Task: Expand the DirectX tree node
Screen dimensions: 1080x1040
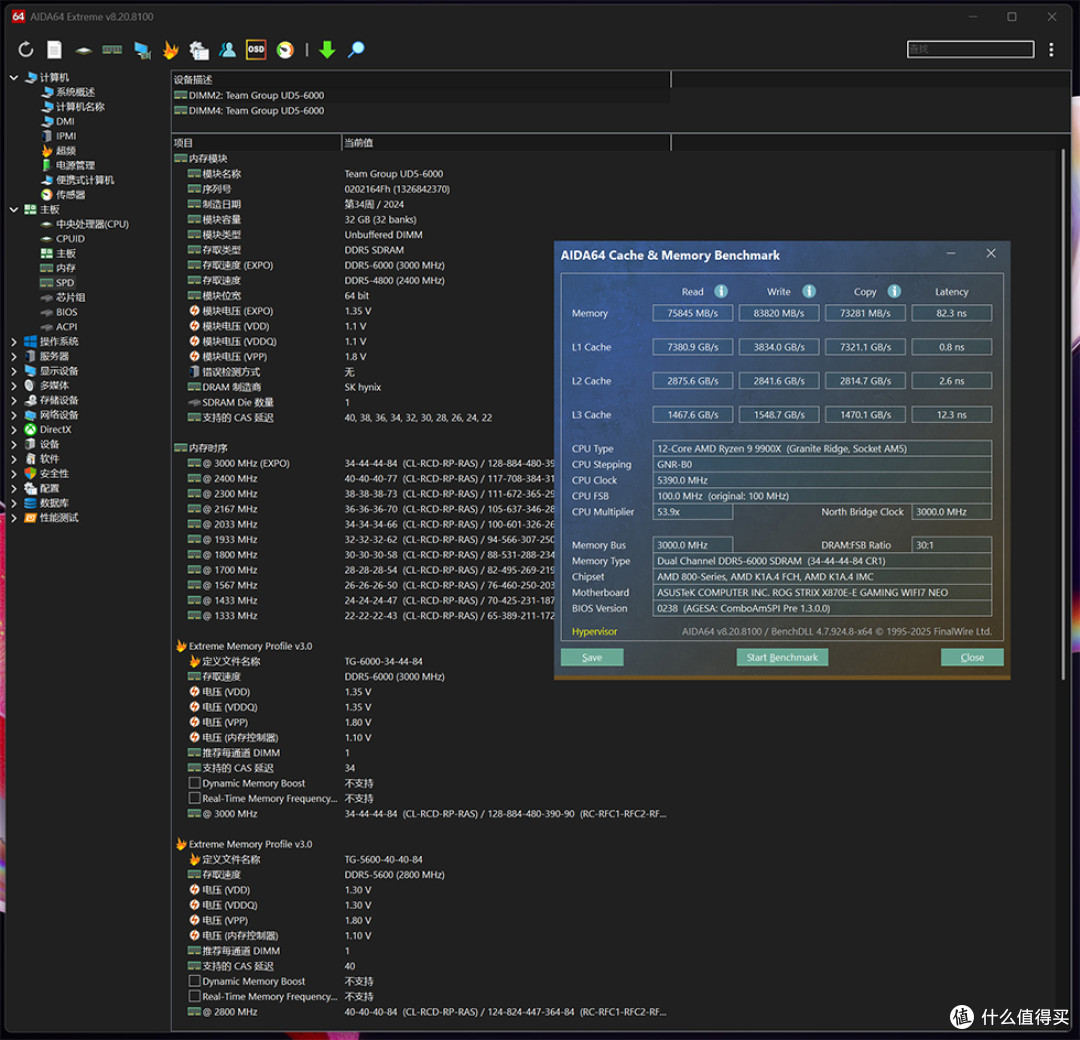Action: point(14,430)
